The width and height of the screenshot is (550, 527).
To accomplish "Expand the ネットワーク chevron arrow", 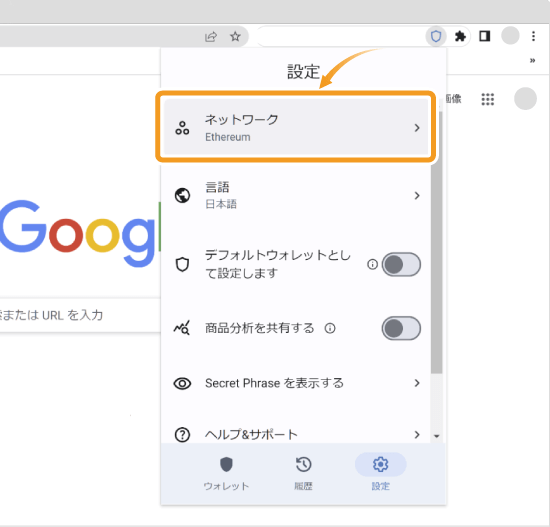I will pyautogui.click(x=417, y=128).
